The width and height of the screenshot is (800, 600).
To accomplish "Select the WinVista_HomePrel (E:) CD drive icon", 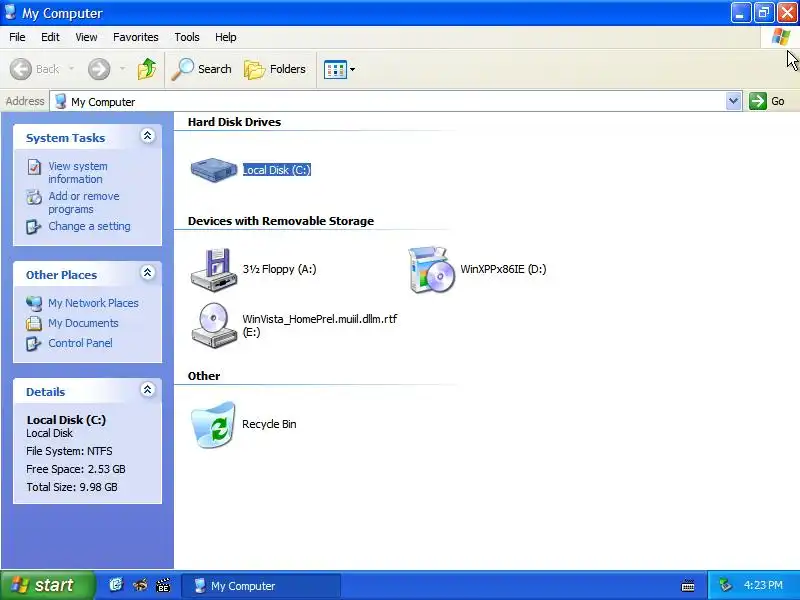I will (214, 325).
